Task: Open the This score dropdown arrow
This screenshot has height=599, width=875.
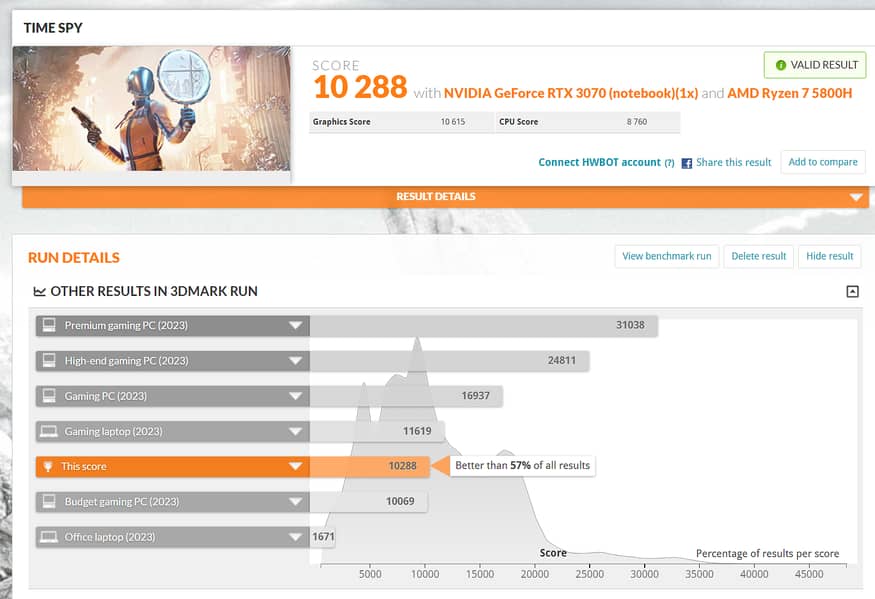Action: coord(295,466)
